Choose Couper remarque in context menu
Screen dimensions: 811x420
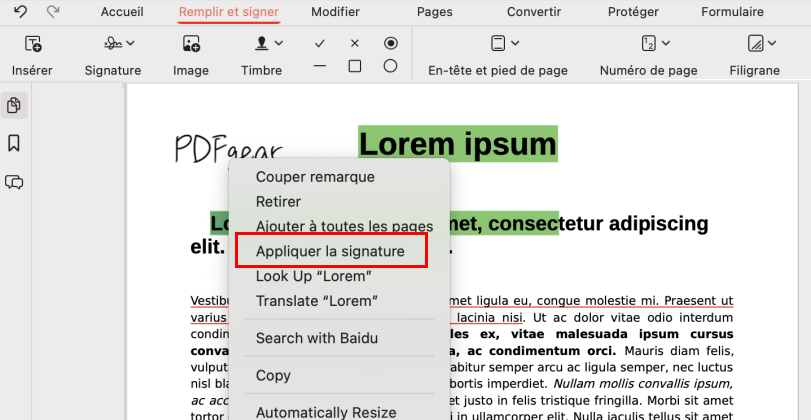point(339,177)
